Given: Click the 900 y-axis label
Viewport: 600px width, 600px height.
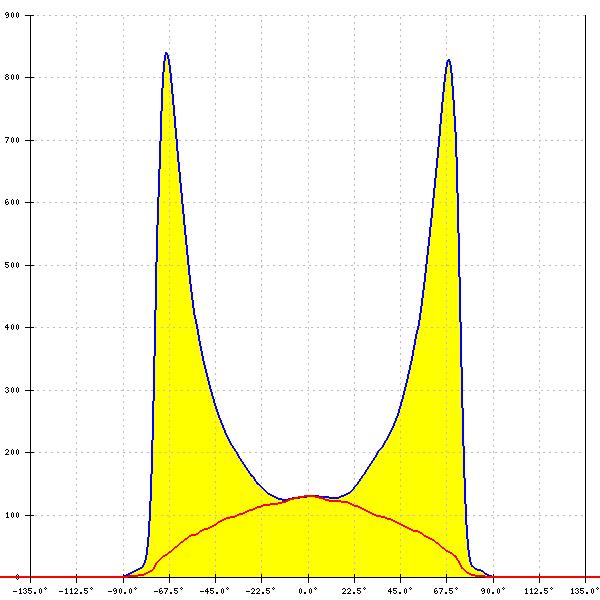Looking at the screenshot, I should (x=12, y=15).
